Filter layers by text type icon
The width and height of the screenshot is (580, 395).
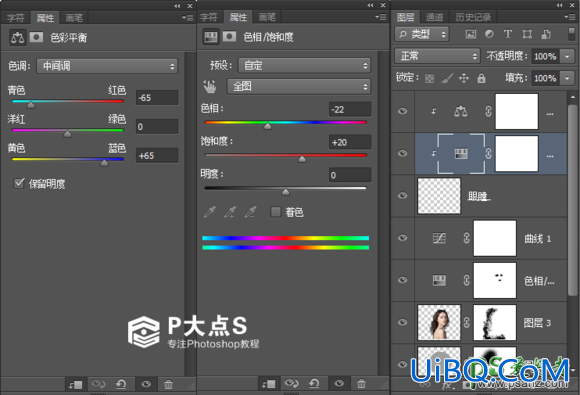pos(508,34)
